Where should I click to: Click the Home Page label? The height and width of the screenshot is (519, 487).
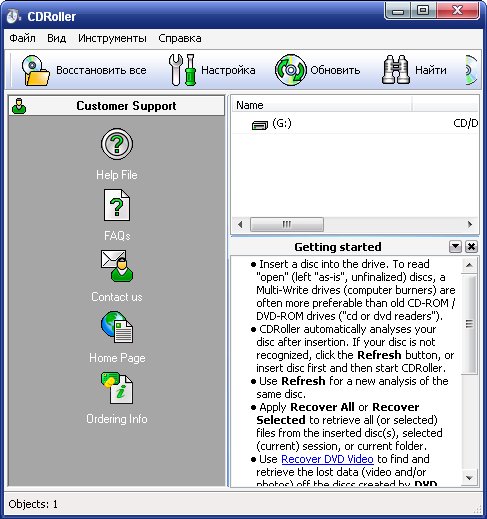[117, 358]
